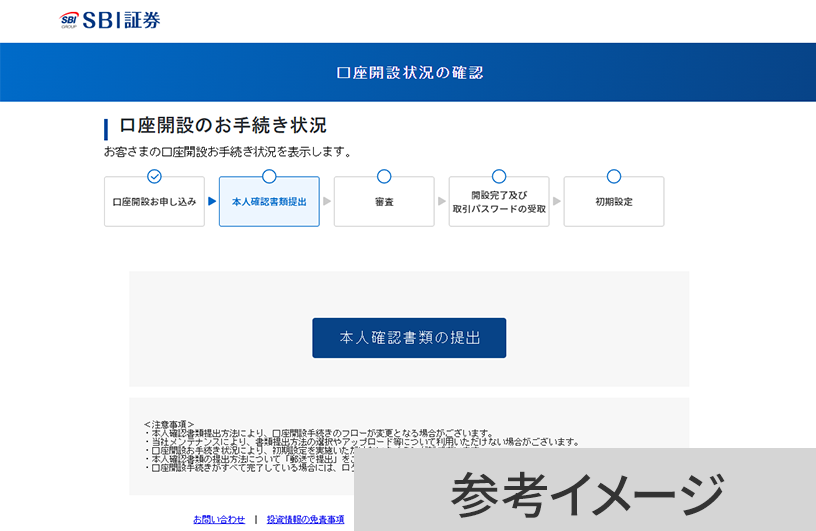816x531 pixels.
Task: Click the circle above 開設完了及び取引パスワードの受取
Action: click(499, 177)
